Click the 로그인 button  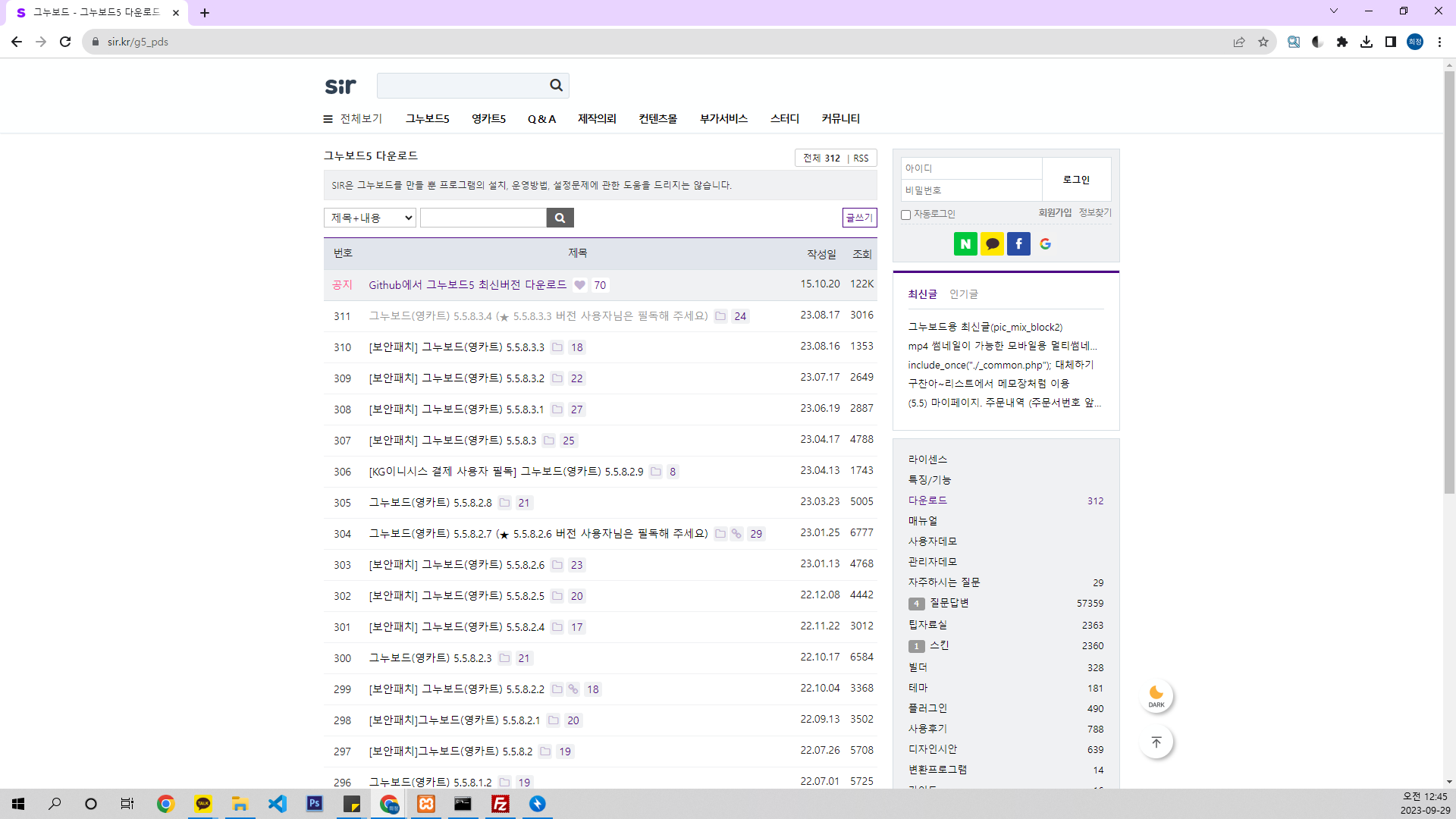[1077, 180]
